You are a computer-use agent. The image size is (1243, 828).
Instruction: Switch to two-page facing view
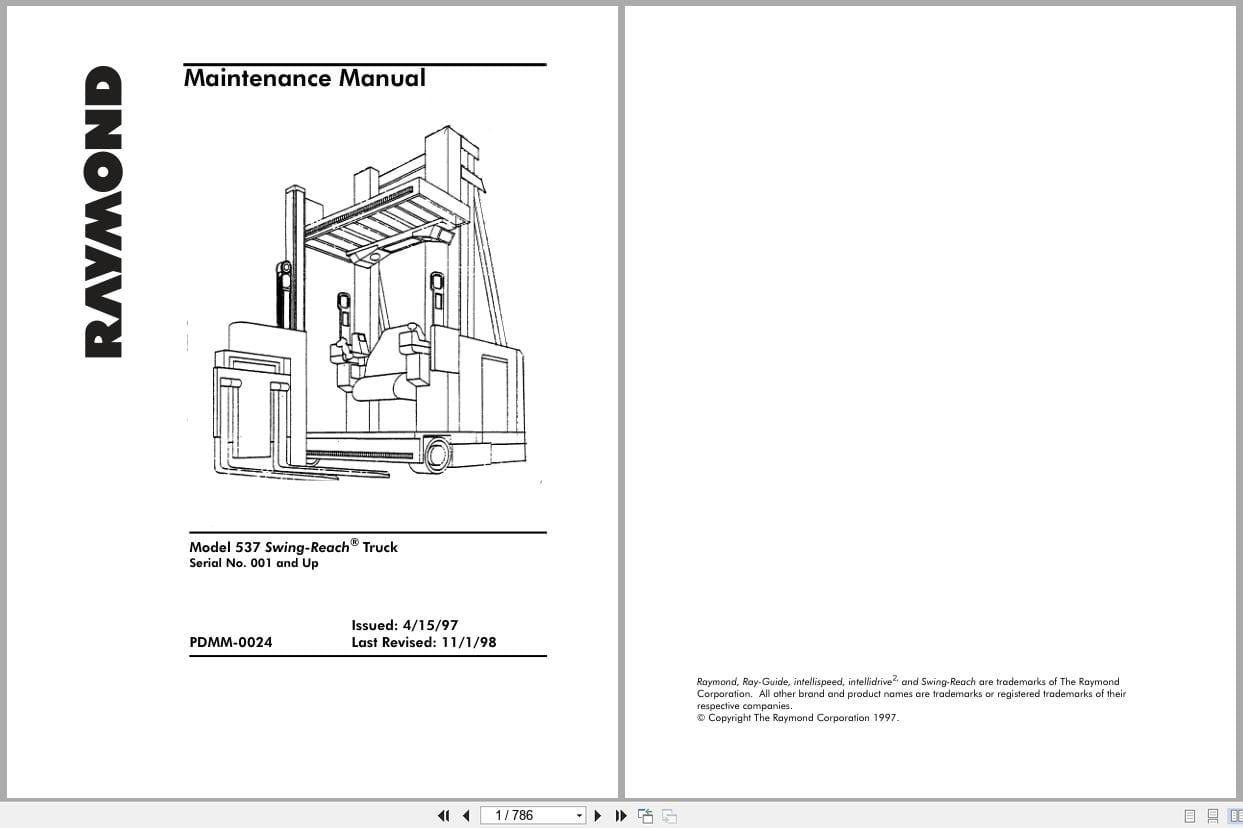[1235, 816]
